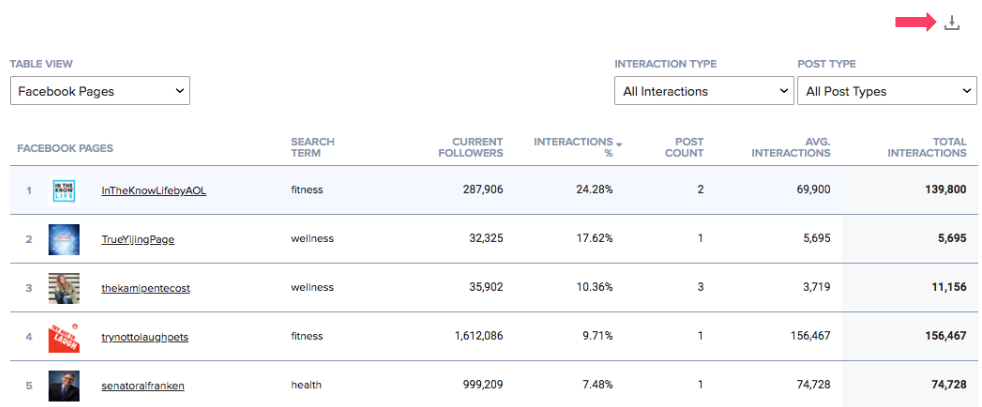Click the Search Term column header

(312, 147)
